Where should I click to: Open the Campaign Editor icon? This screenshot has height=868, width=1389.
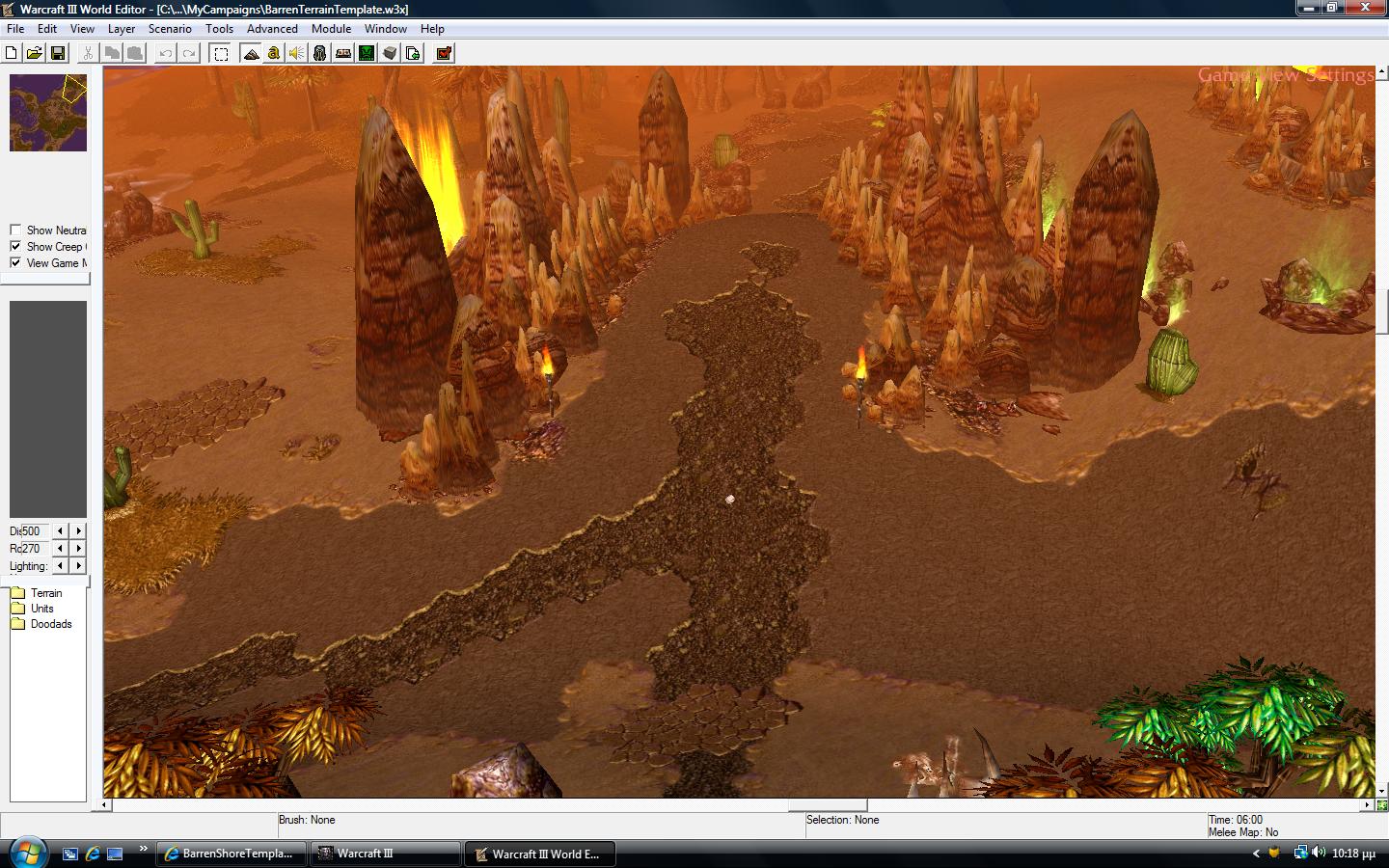[343, 53]
